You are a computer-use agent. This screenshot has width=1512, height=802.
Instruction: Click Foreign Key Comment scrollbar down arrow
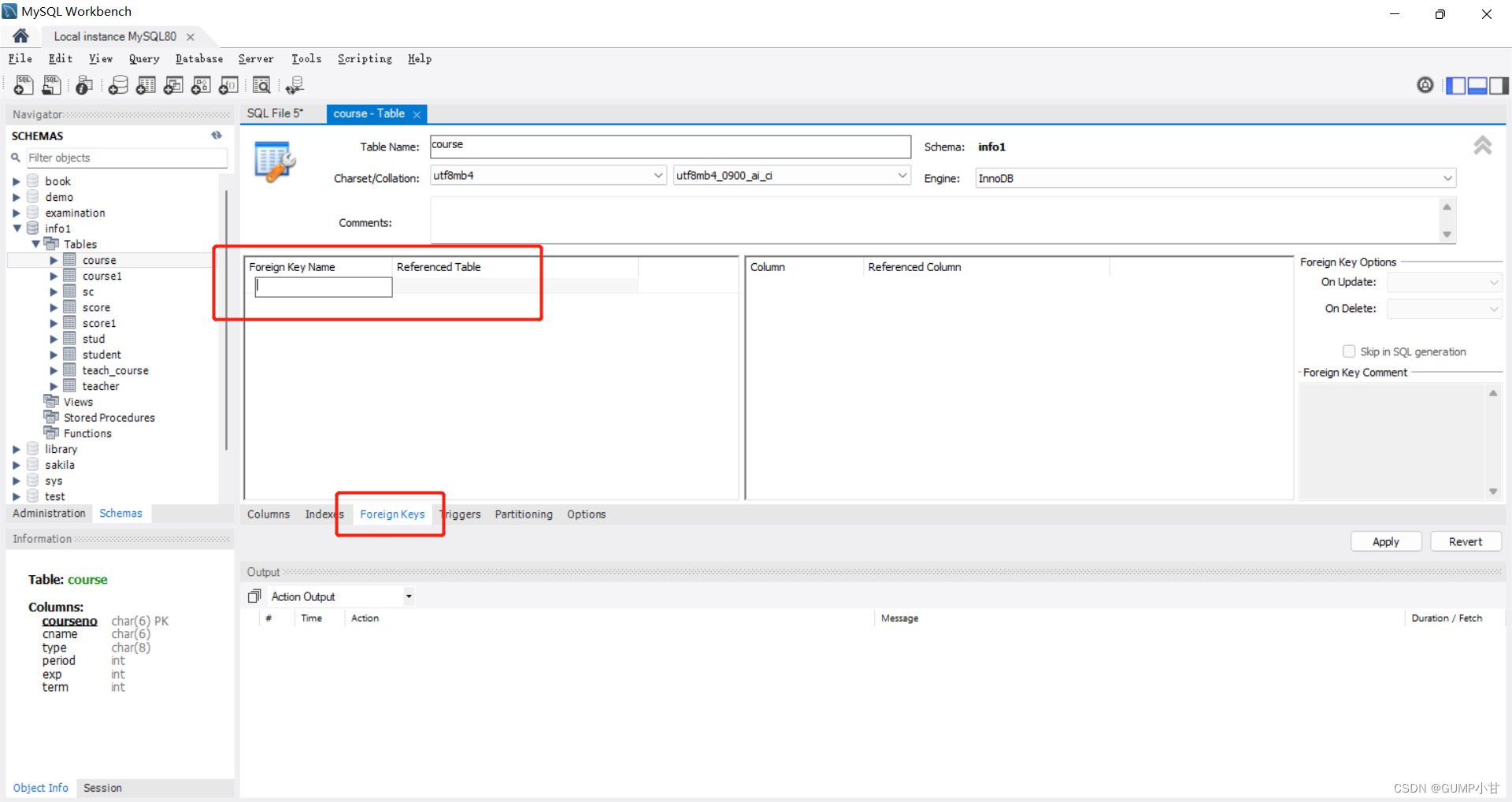click(x=1493, y=492)
